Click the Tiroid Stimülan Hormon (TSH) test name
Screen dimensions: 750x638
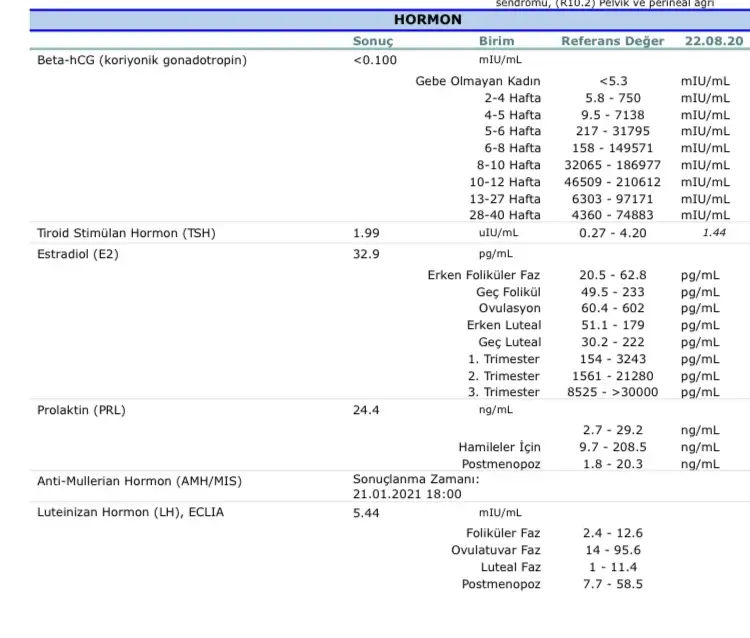point(126,233)
